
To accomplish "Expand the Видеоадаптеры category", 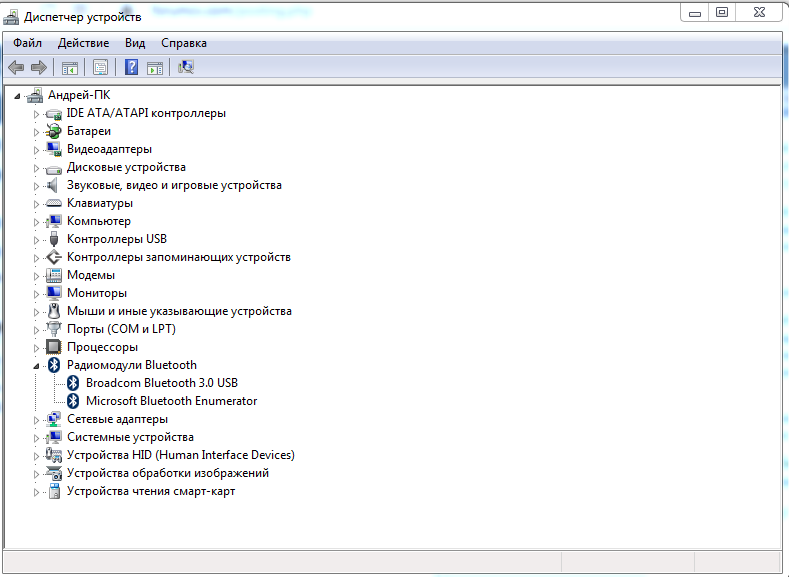I will 37,149.
